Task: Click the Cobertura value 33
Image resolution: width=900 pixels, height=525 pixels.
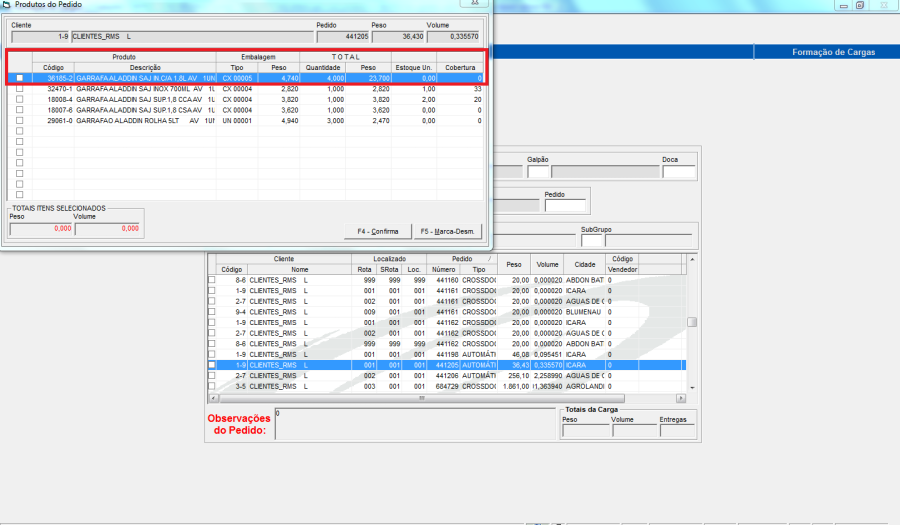Action: [478, 89]
